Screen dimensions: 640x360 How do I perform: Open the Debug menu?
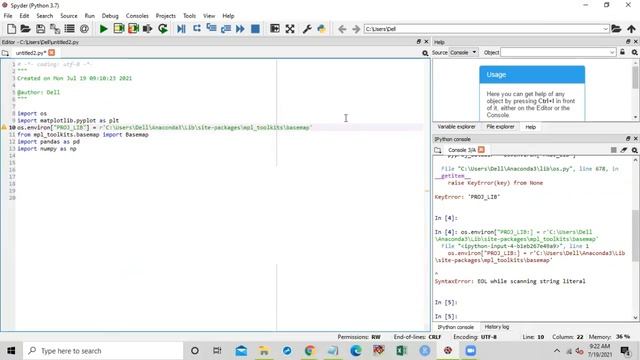(110, 16)
